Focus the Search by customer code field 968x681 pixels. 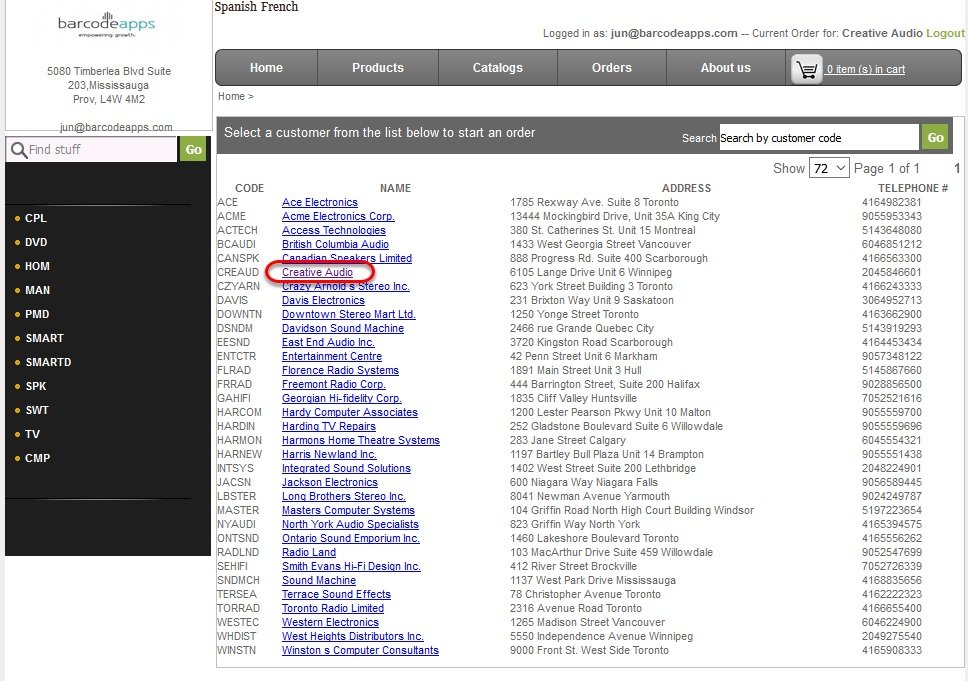(819, 138)
